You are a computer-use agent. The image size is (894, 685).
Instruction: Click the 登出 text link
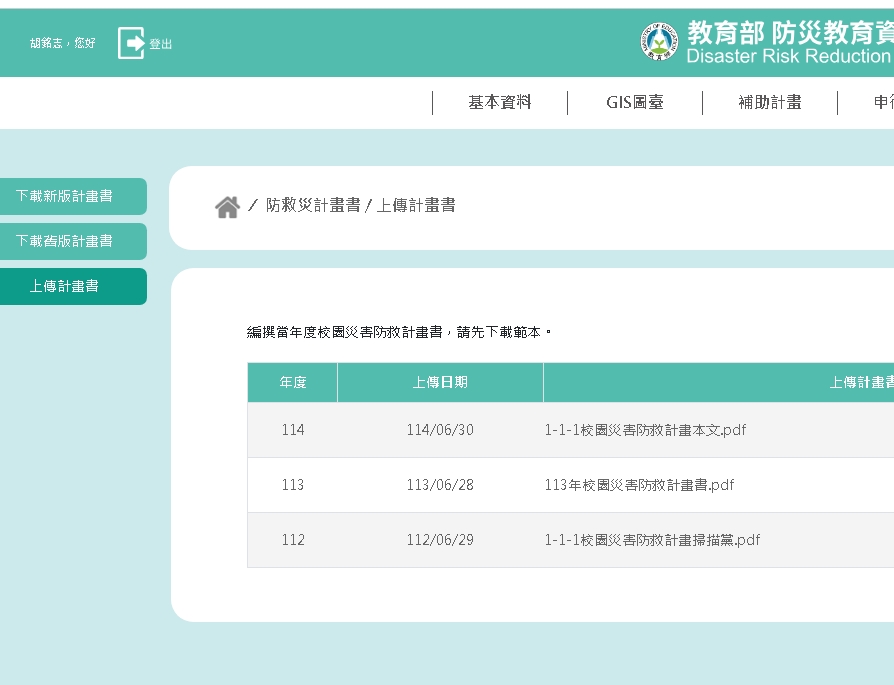click(x=161, y=44)
